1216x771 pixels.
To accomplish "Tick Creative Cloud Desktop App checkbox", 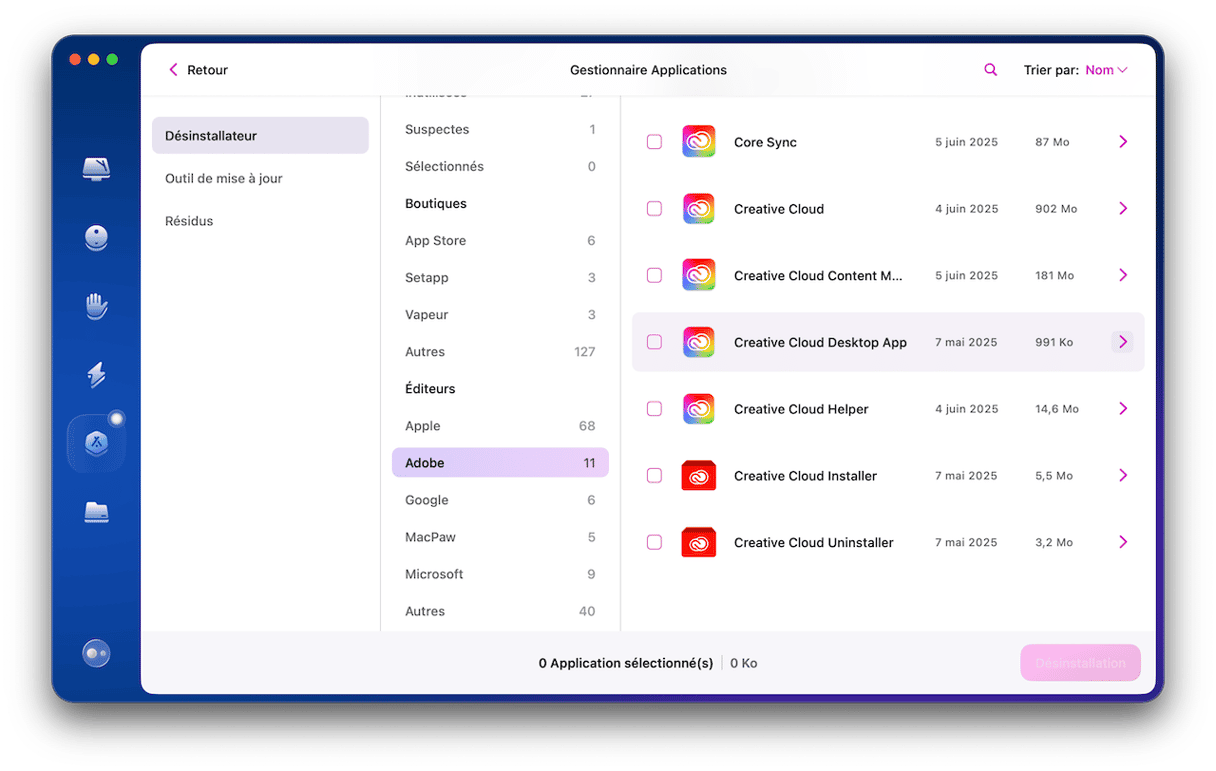I will coord(654,342).
